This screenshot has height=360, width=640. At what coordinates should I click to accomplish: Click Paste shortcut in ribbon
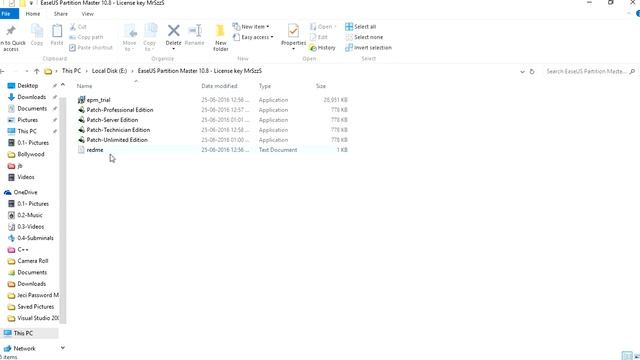coord(91,48)
